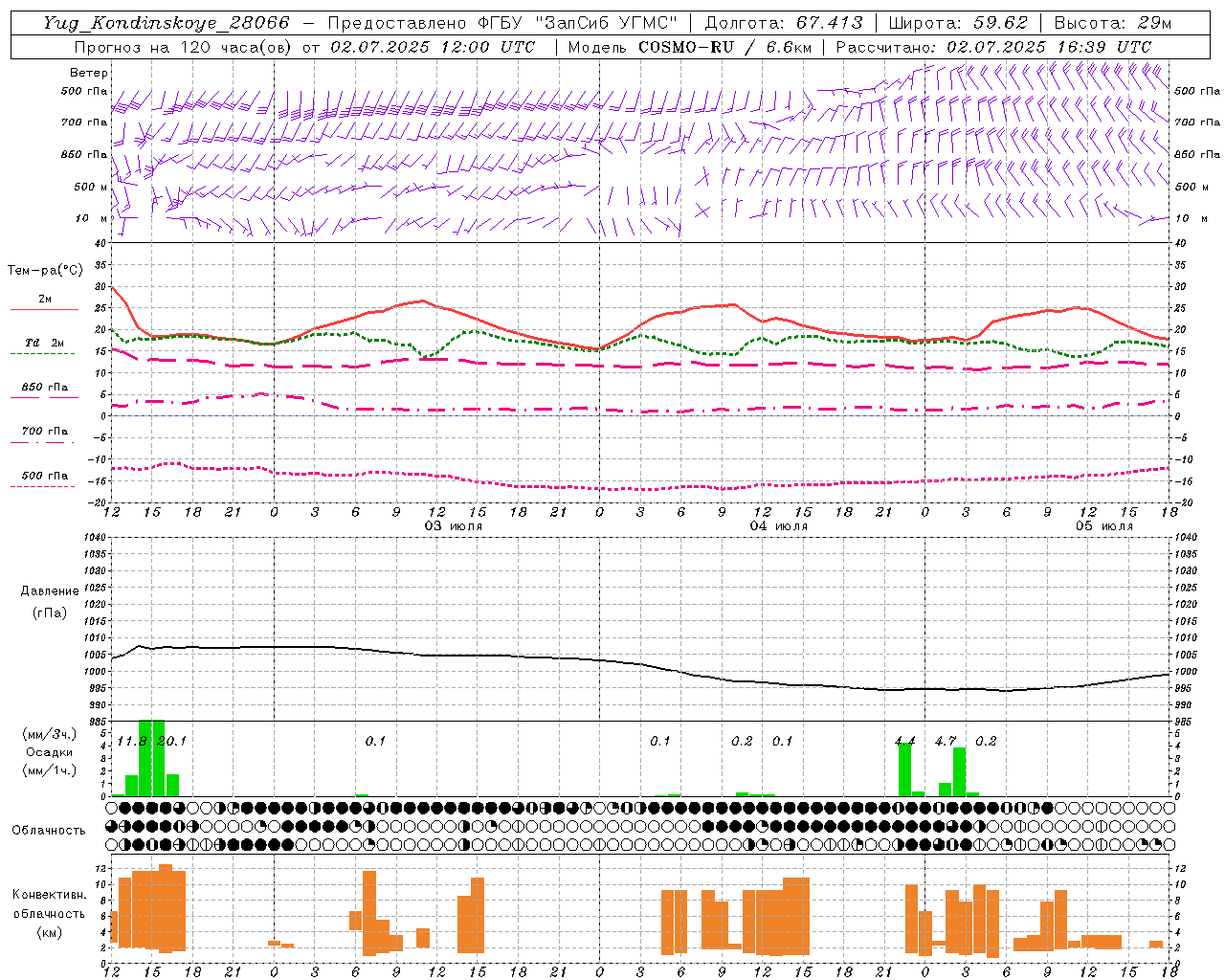Click the (км) unit under convective облачность
This screenshot has height=980, width=1225.
pos(50,932)
